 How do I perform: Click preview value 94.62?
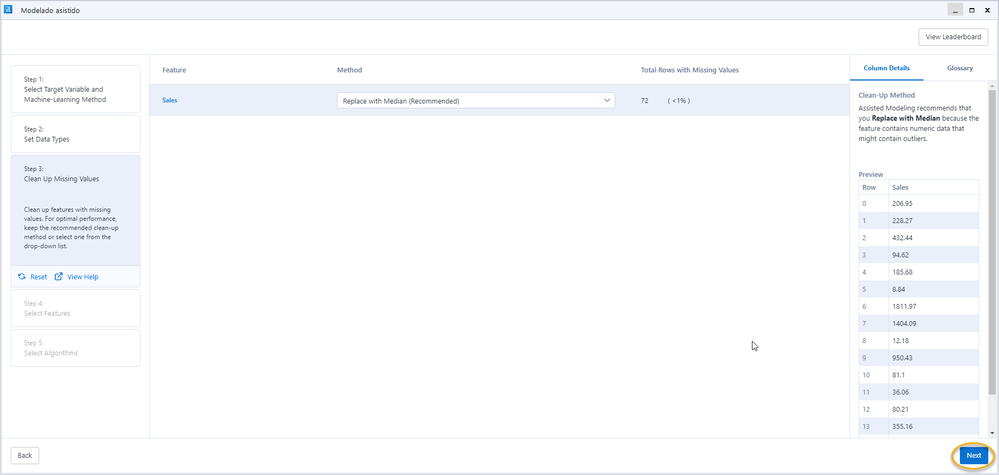(x=899, y=255)
